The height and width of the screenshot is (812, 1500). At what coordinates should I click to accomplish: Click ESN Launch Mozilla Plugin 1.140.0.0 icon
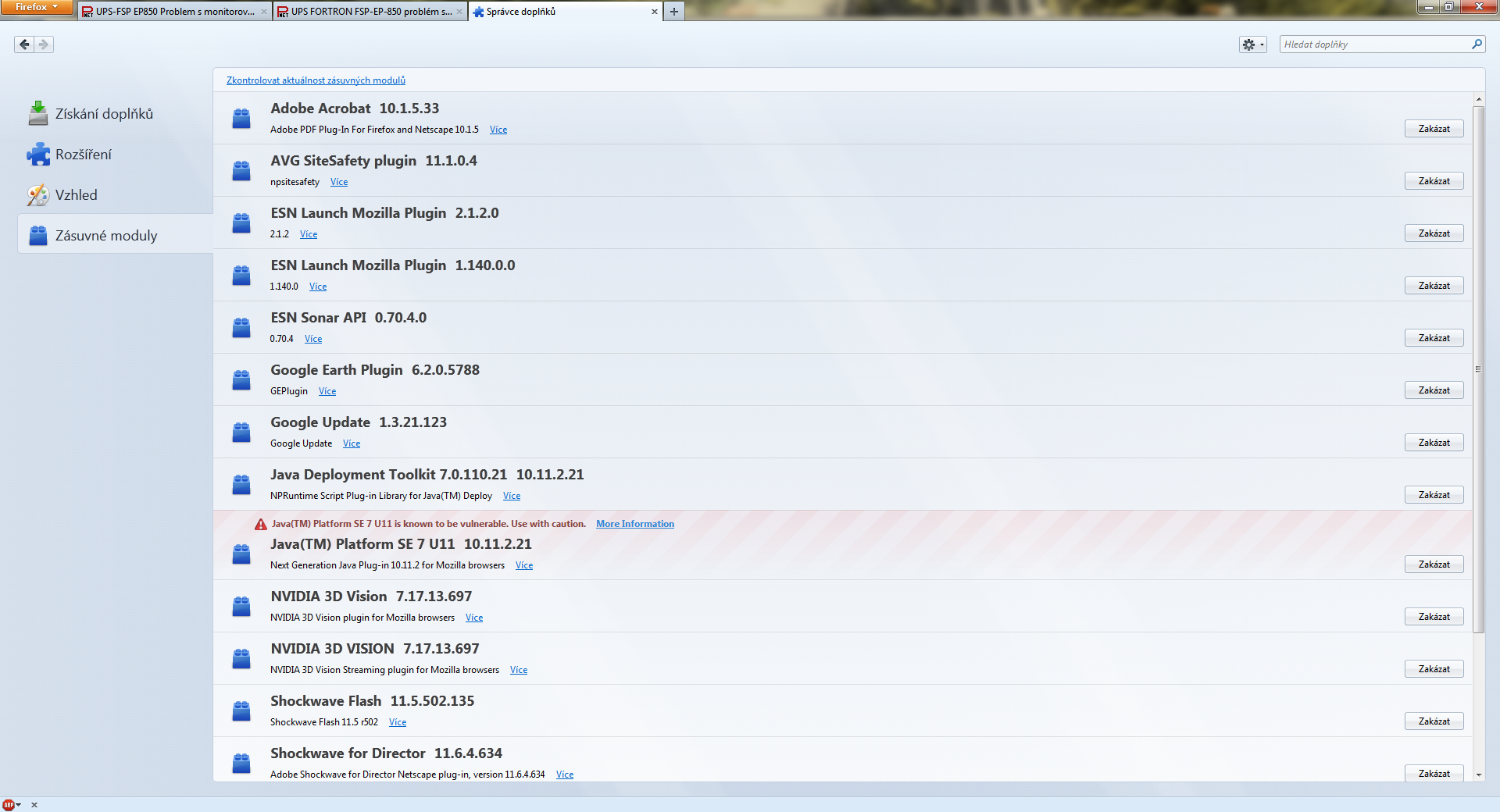241,275
